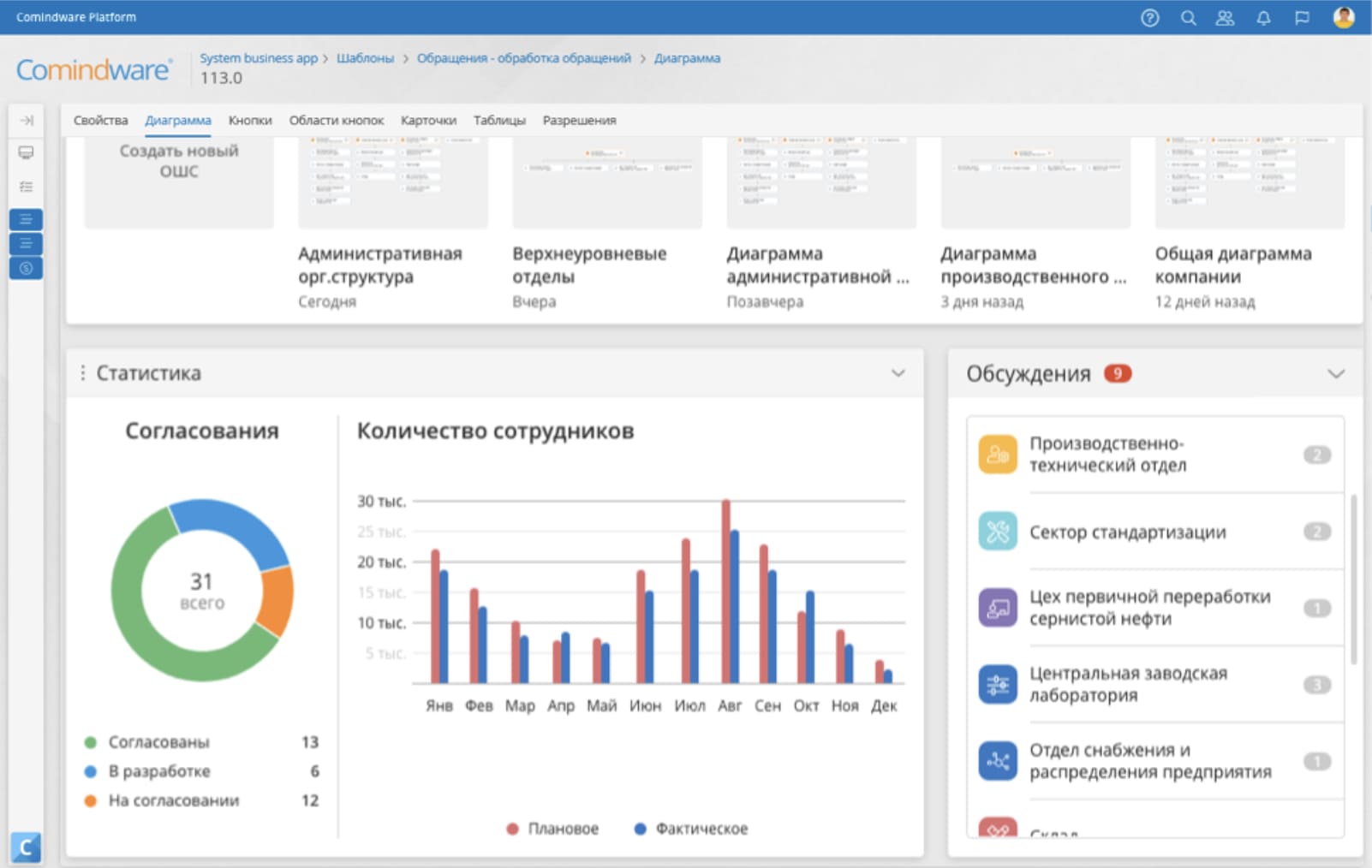Open Производственно-технический отдел discussion icon

point(997,454)
